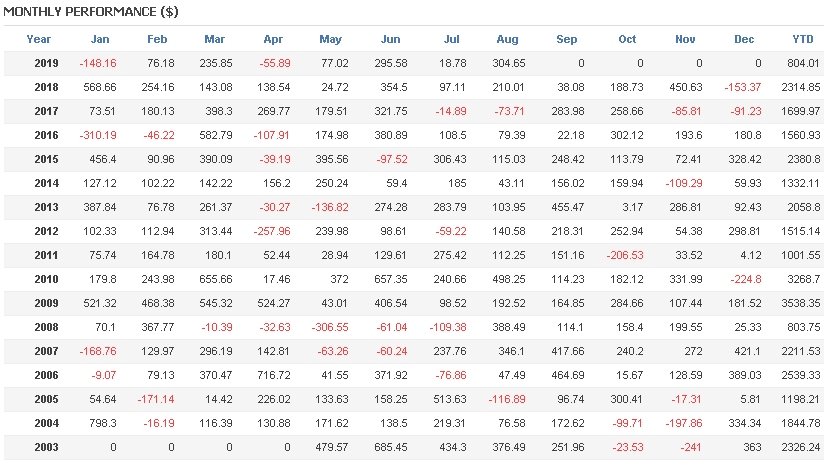The height and width of the screenshot is (460, 825).
Task: Click the 2019 row label
Action: [46, 63]
